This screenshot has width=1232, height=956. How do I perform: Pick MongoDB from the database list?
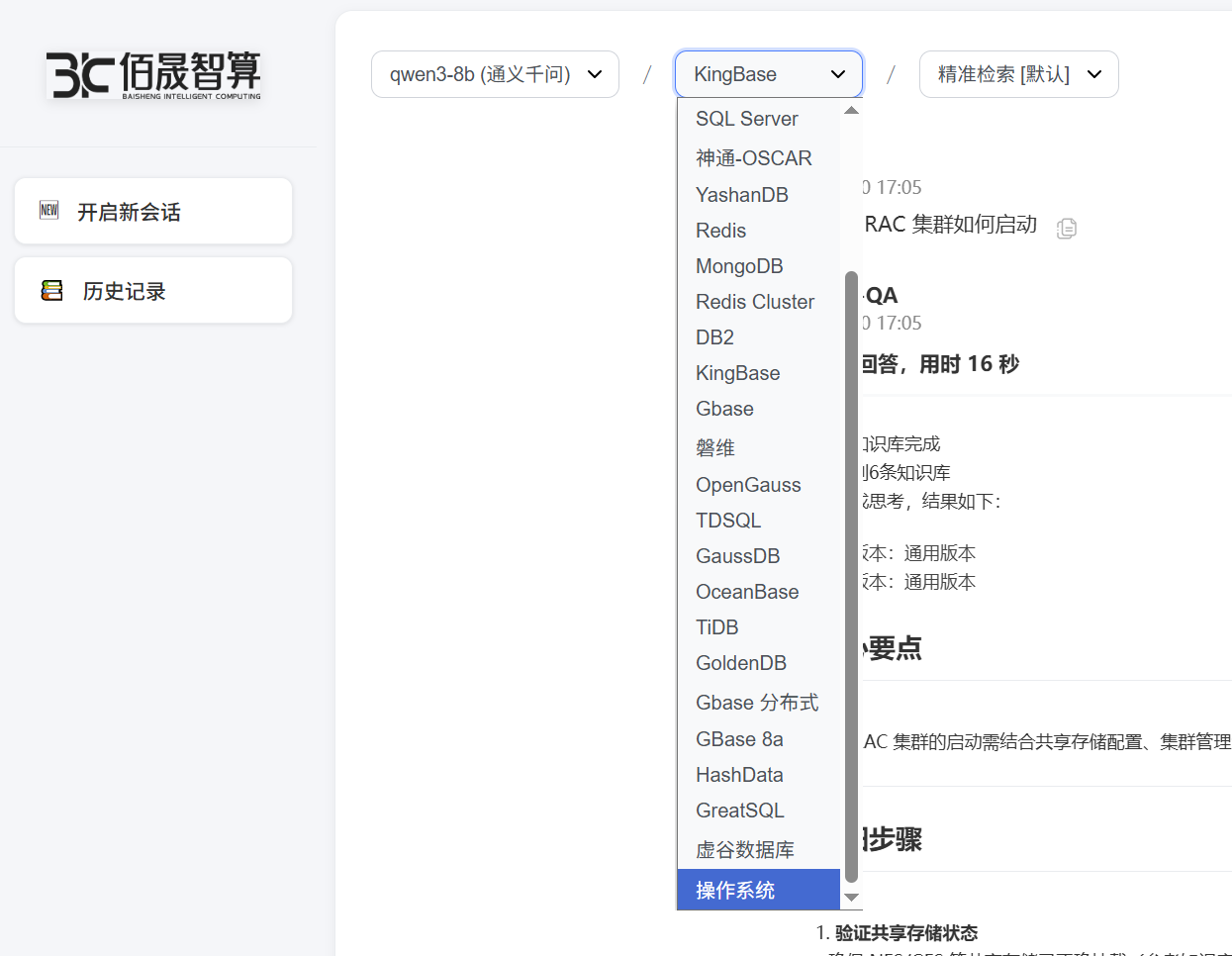coord(759,266)
